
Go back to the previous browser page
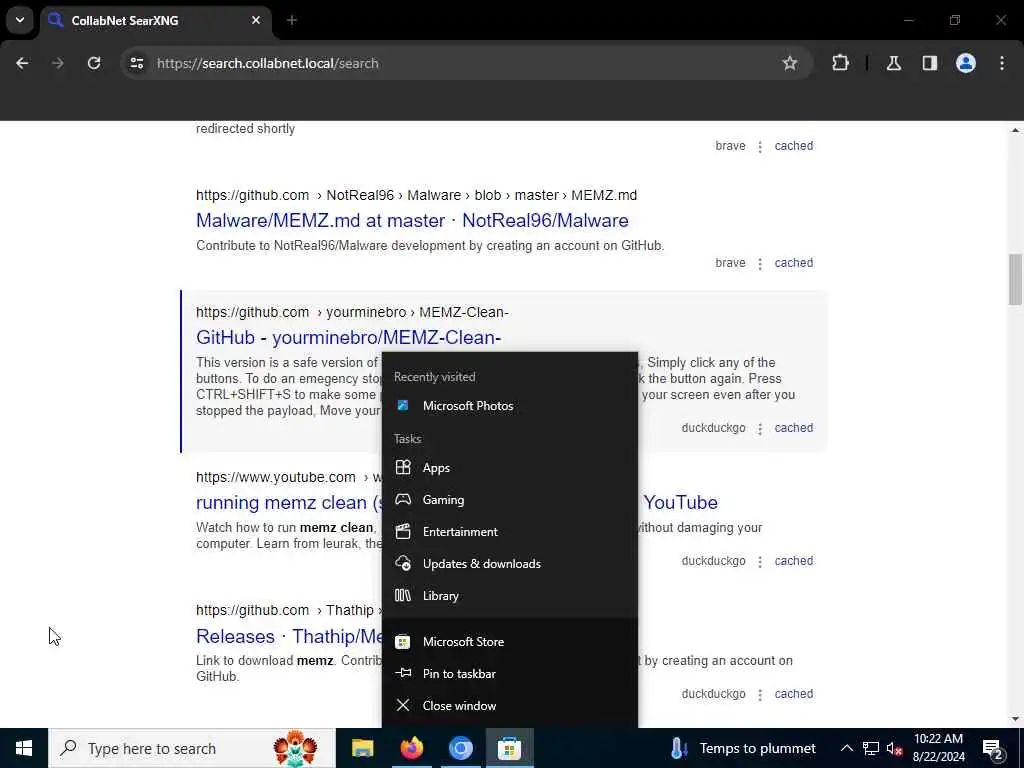pos(22,63)
